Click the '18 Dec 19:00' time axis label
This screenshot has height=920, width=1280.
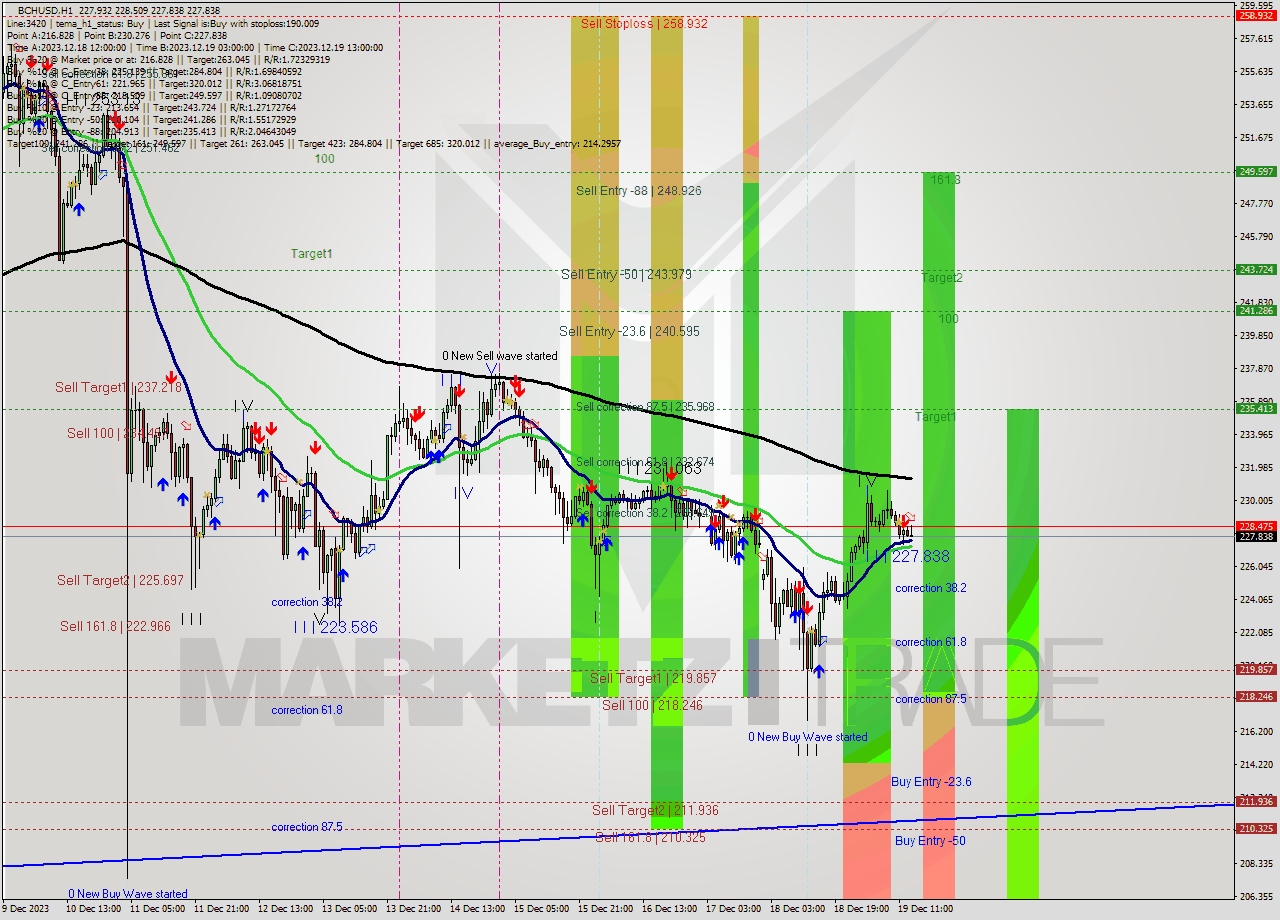point(861,909)
